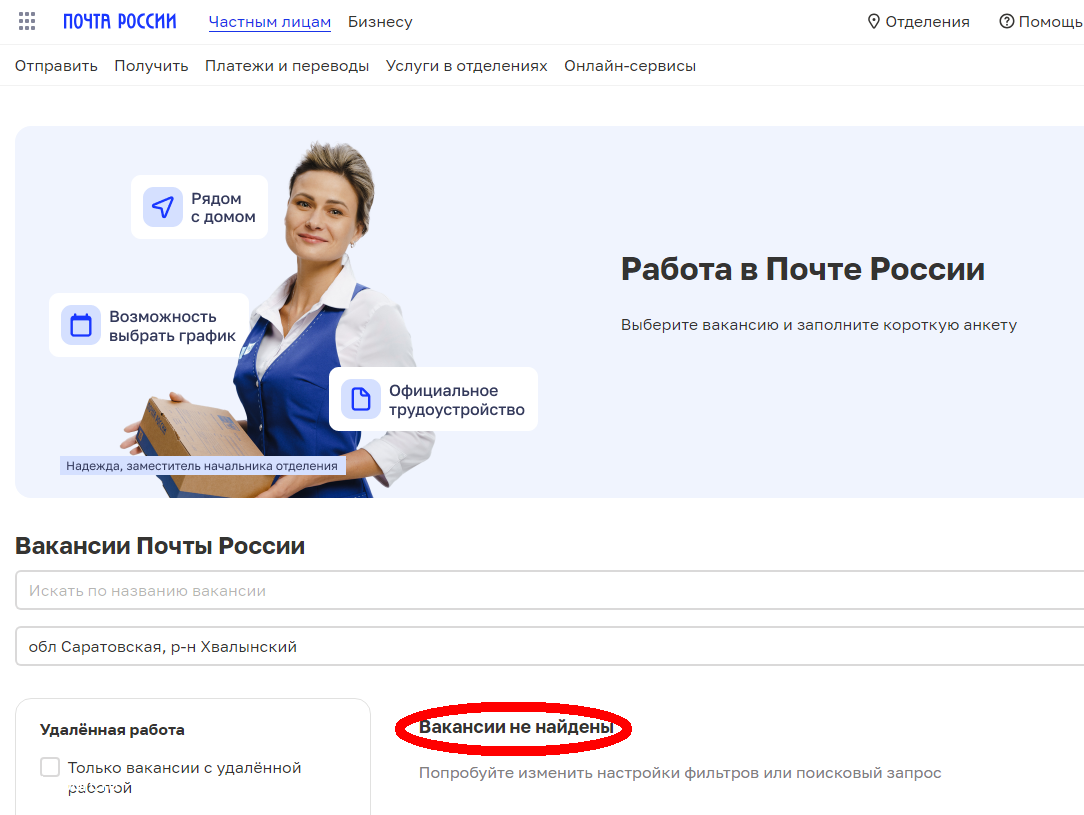Open Платежи и переводы menu

coord(287,66)
